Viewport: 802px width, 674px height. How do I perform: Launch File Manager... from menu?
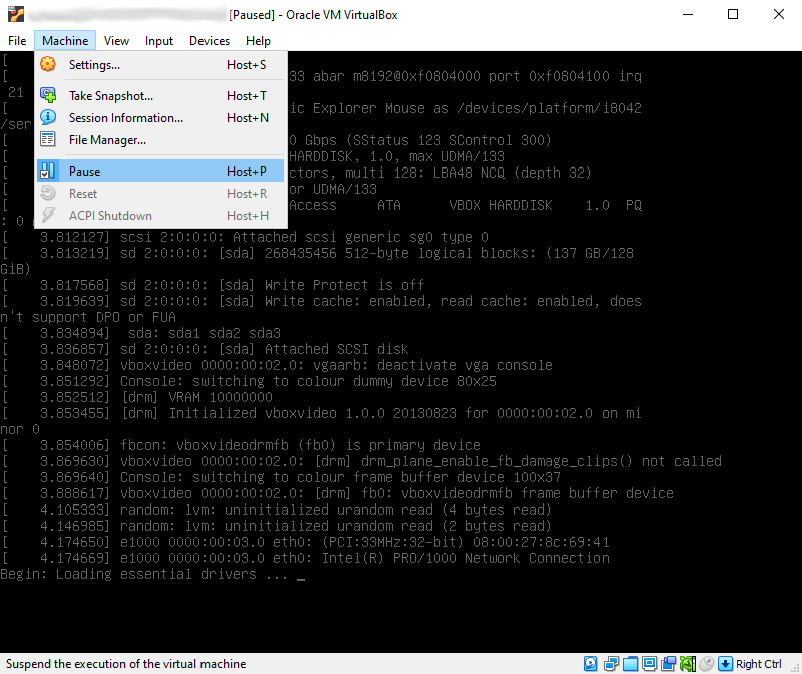coord(160,139)
